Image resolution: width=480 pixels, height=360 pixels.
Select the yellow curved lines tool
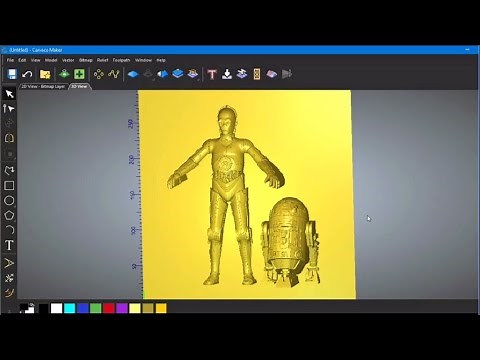point(9,293)
